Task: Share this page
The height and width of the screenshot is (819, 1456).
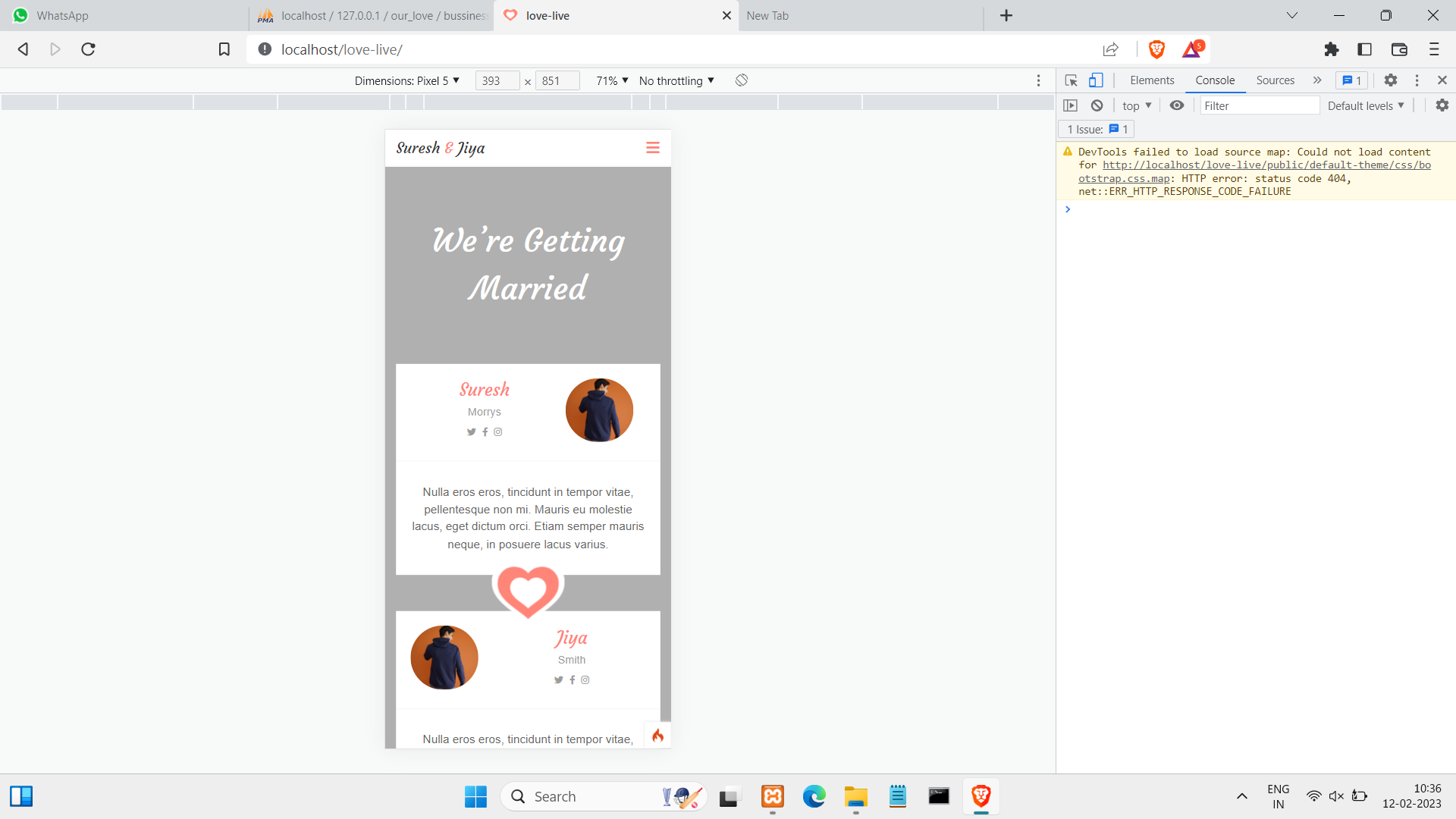Action: pyautogui.click(x=1111, y=49)
